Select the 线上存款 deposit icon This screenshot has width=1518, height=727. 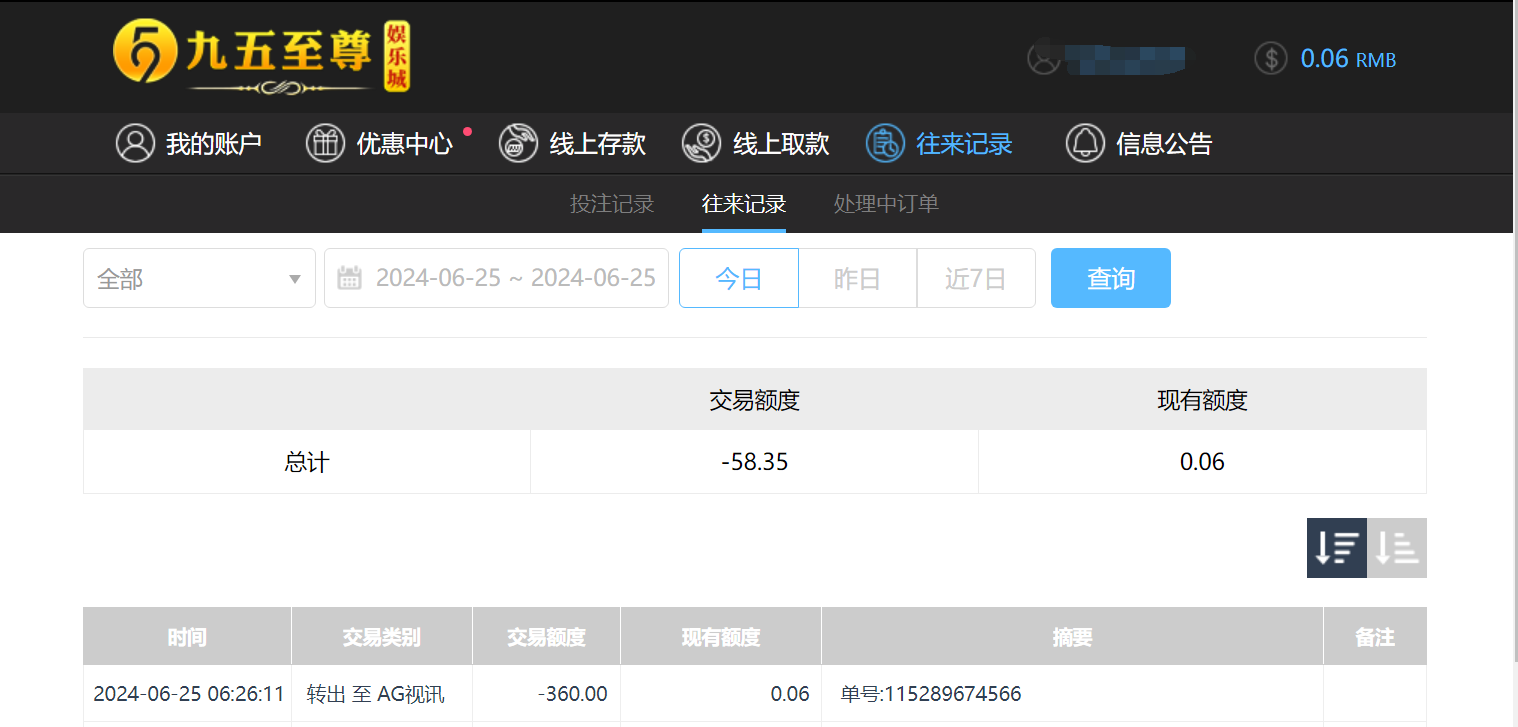tap(518, 143)
